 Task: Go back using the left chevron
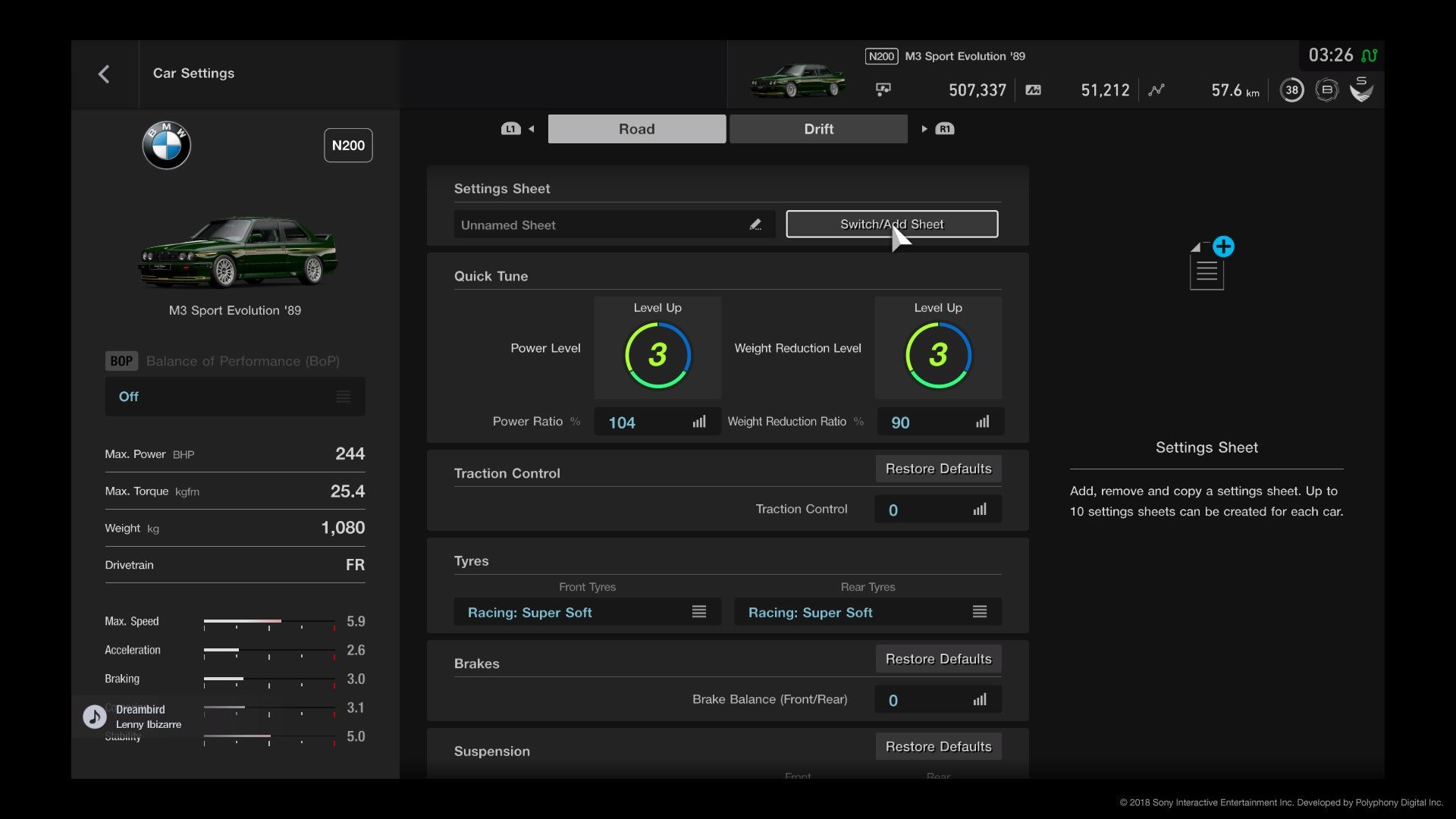(x=104, y=74)
